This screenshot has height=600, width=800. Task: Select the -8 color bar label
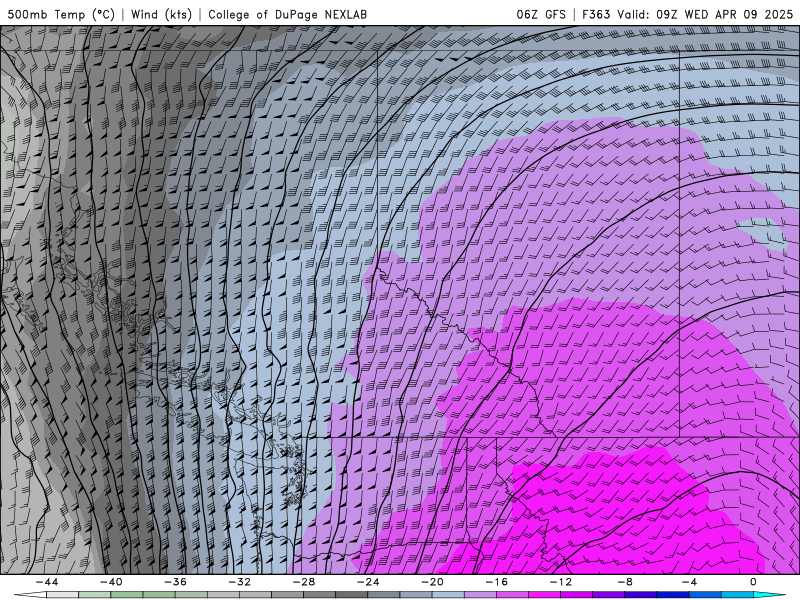(626, 582)
